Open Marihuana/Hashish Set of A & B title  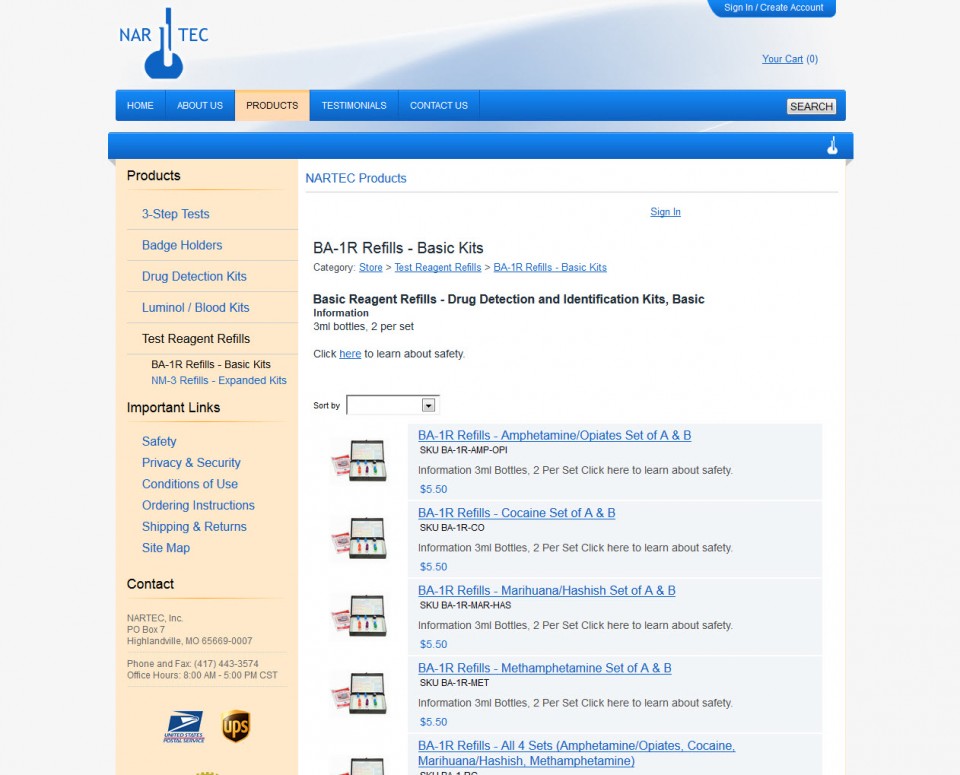546,591
